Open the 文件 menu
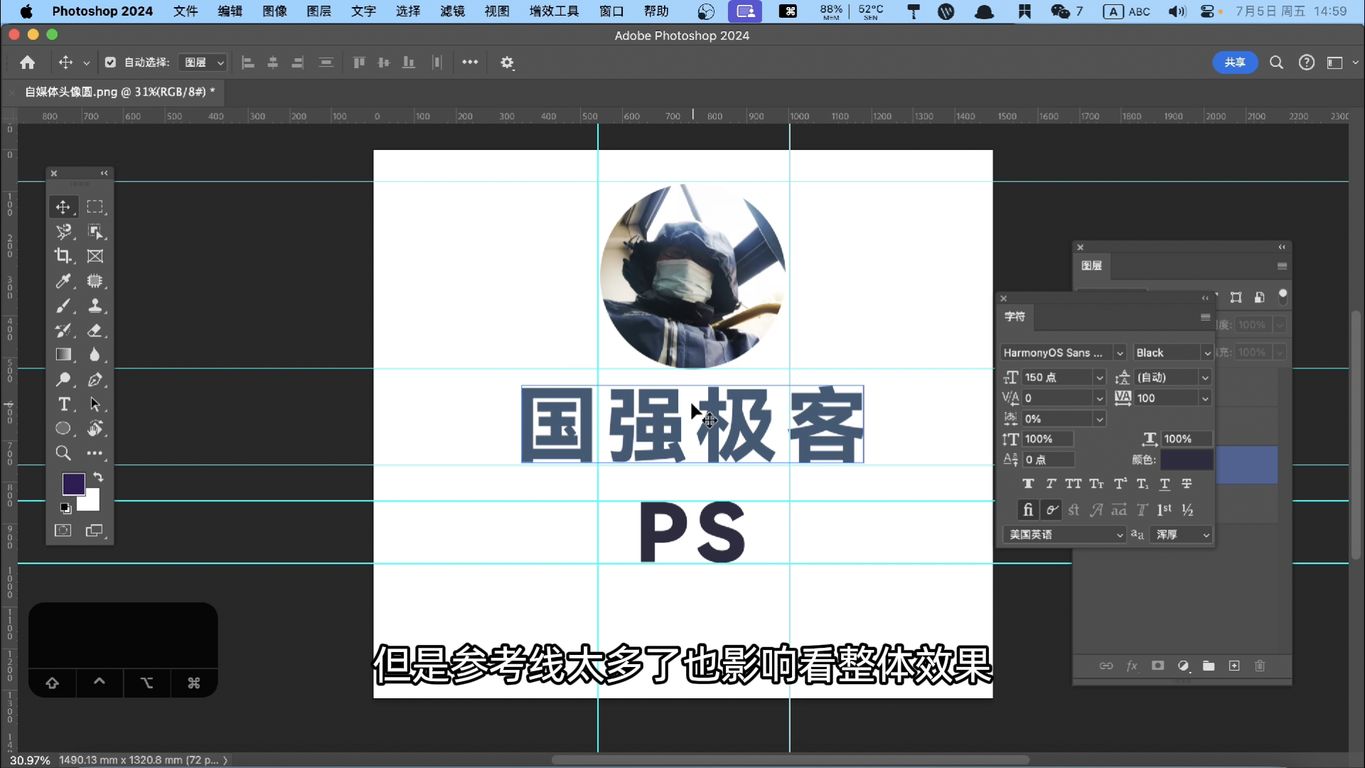The width and height of the screenshot is (1365, 768). 185,11
